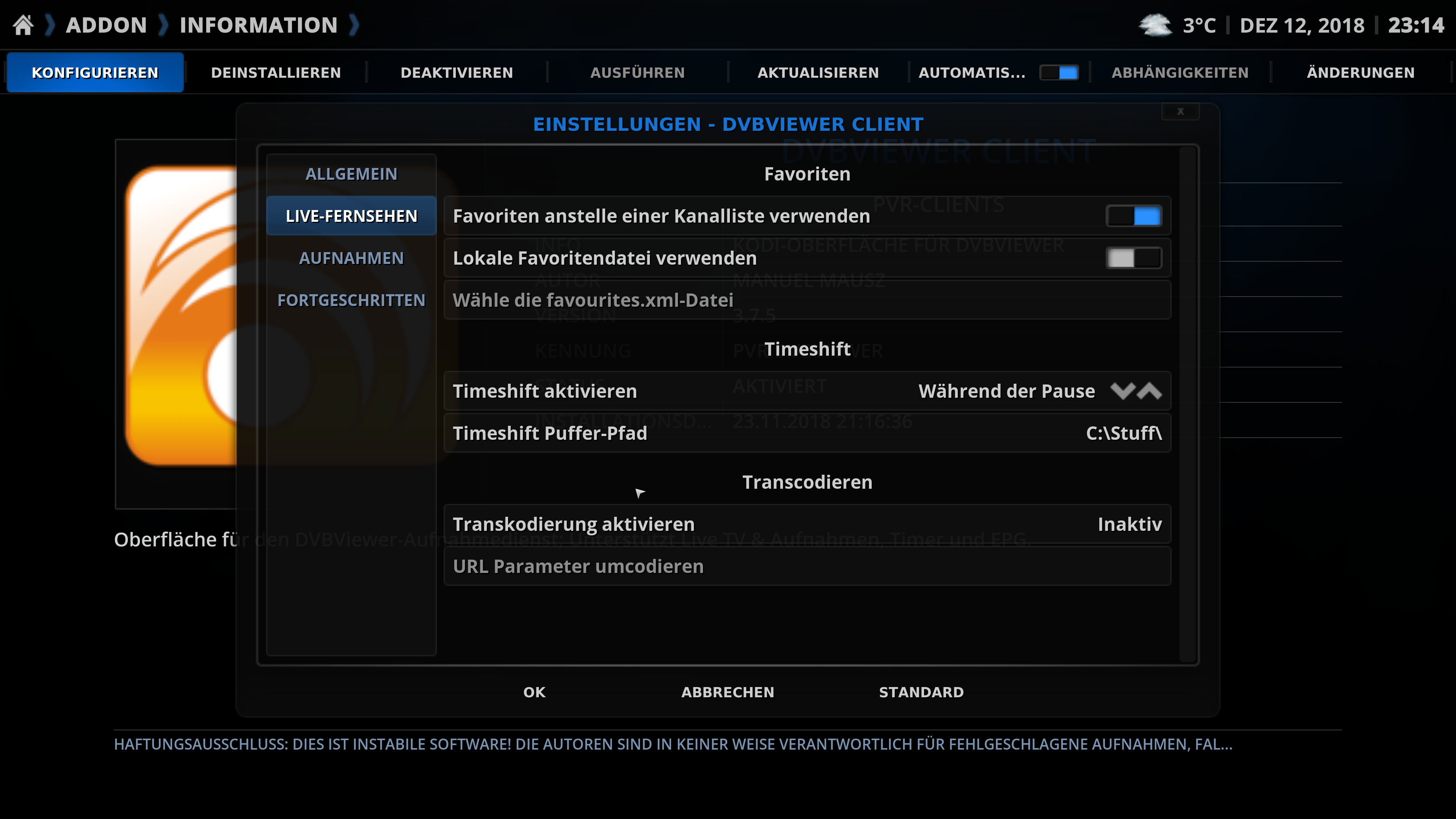This screenshot has height=819, width=1456.
Task: Confirm settings with OK
Action: click(534, 692)
